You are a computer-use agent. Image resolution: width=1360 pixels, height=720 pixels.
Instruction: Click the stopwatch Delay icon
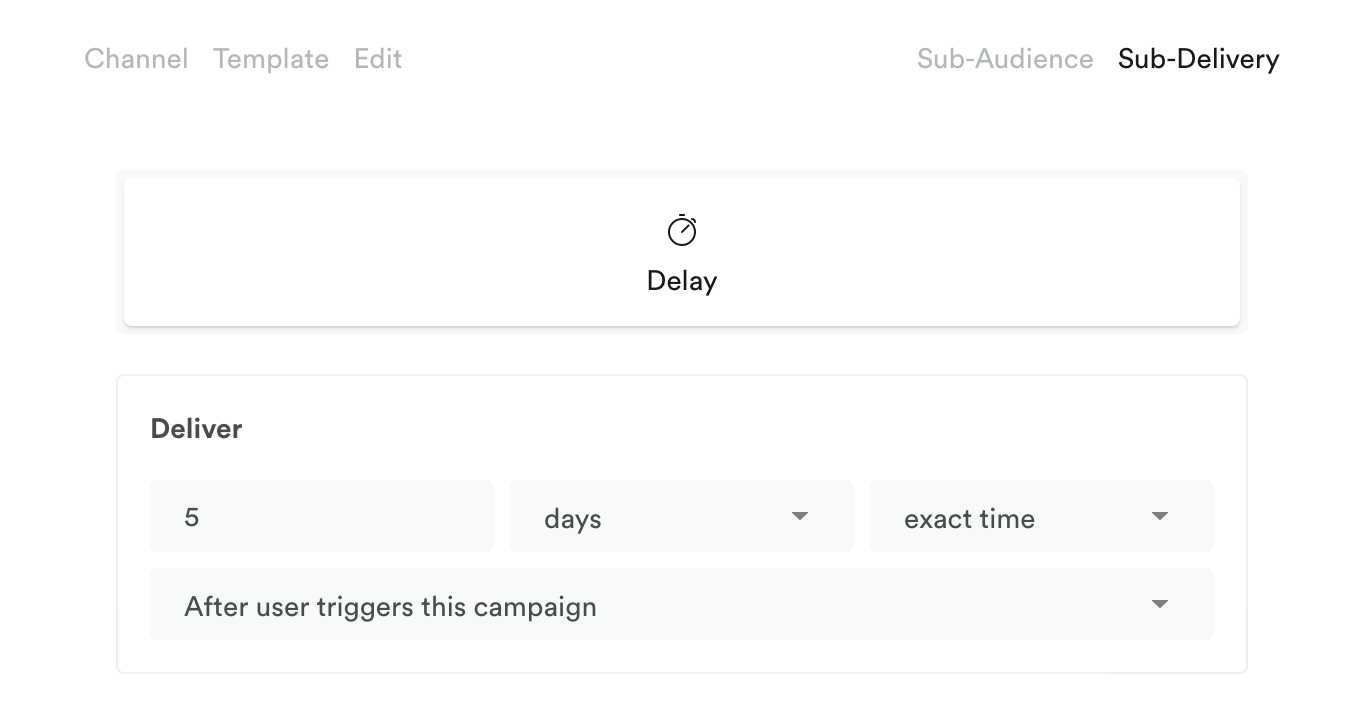682,231
